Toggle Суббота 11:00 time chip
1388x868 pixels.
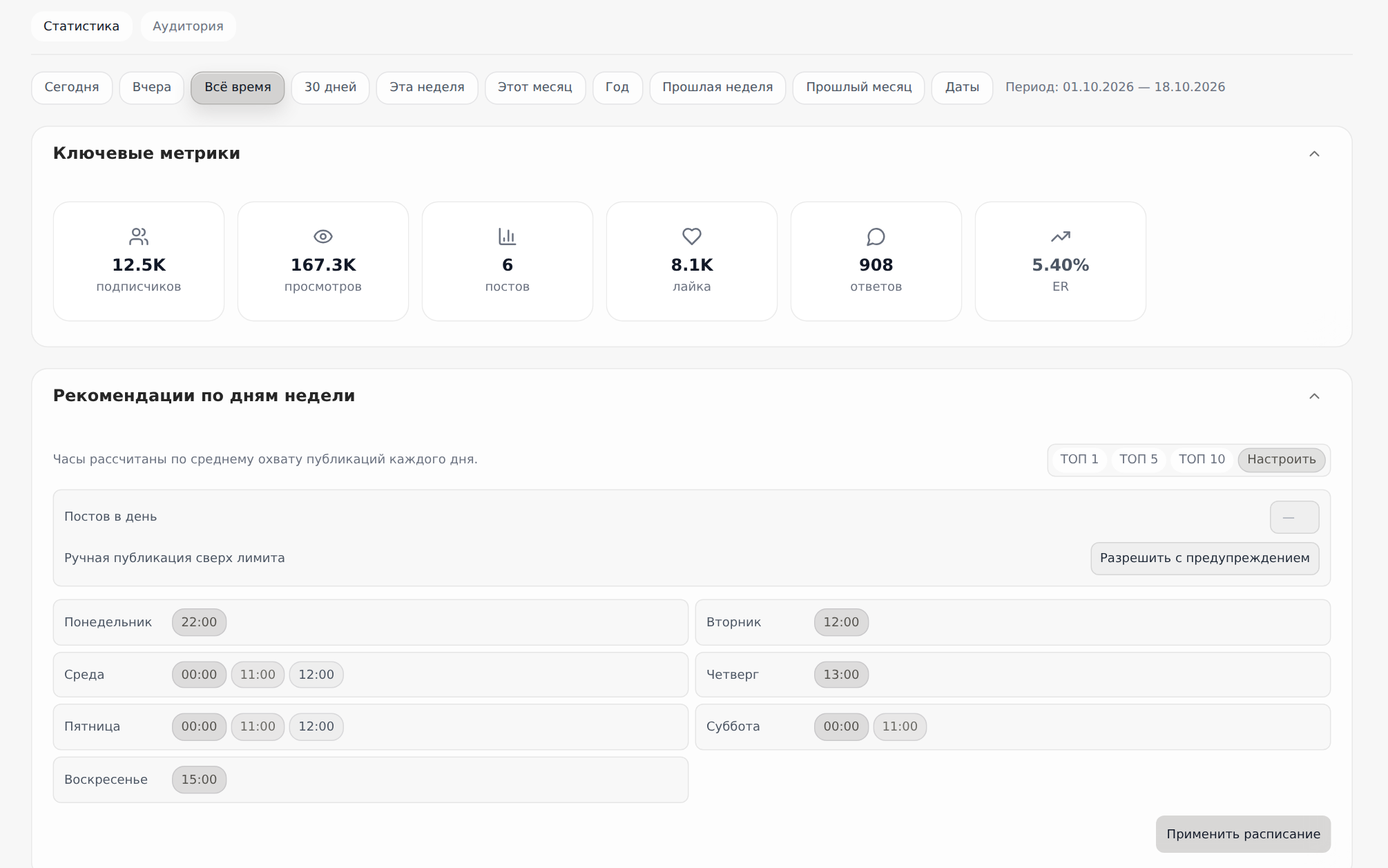pyautogui.click(x=900, y=727)
